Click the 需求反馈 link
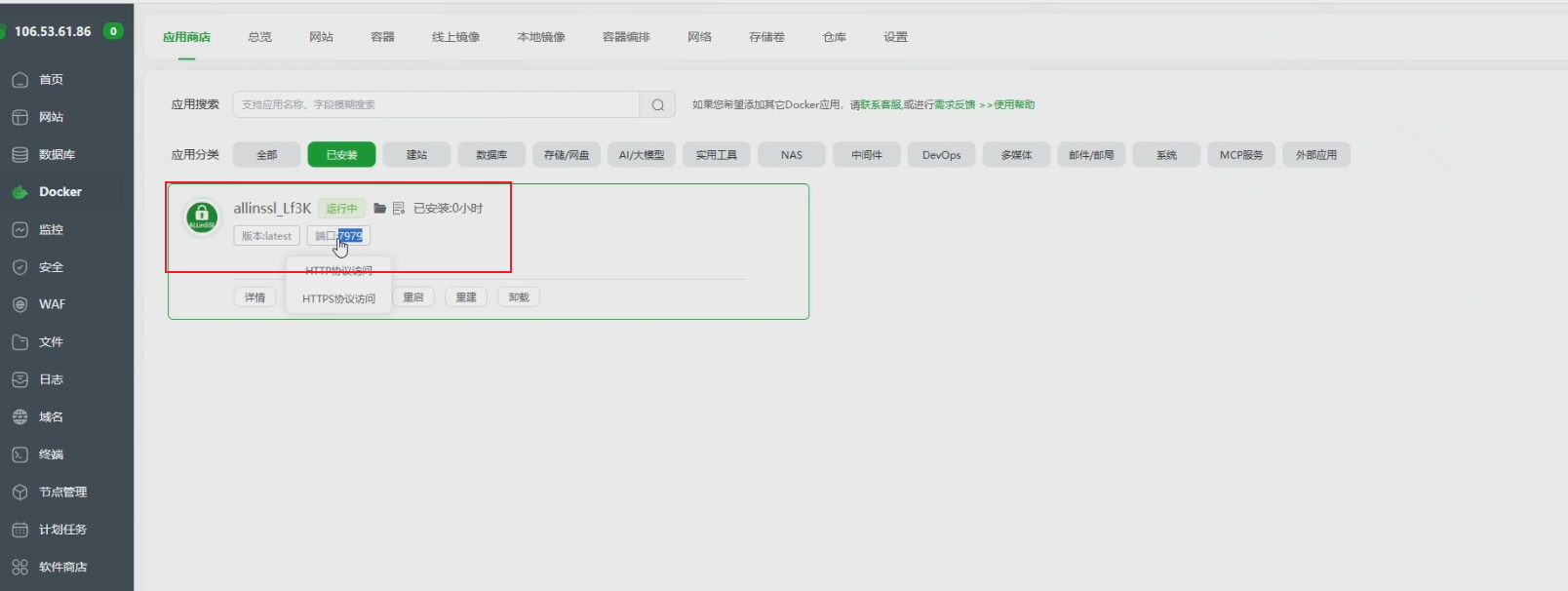Screen dimensions: 1568x591 pyautogui.click(x=955, y=104)
